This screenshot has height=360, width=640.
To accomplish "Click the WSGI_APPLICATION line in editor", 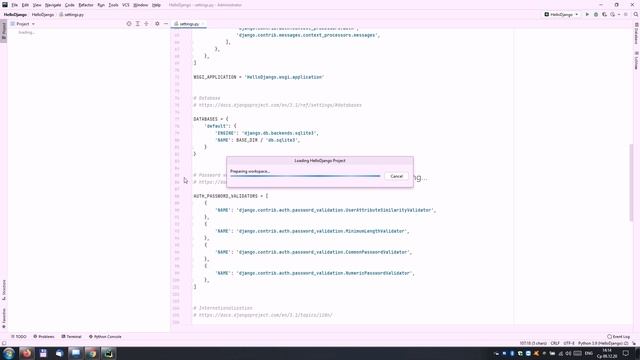I will [258, 77].
